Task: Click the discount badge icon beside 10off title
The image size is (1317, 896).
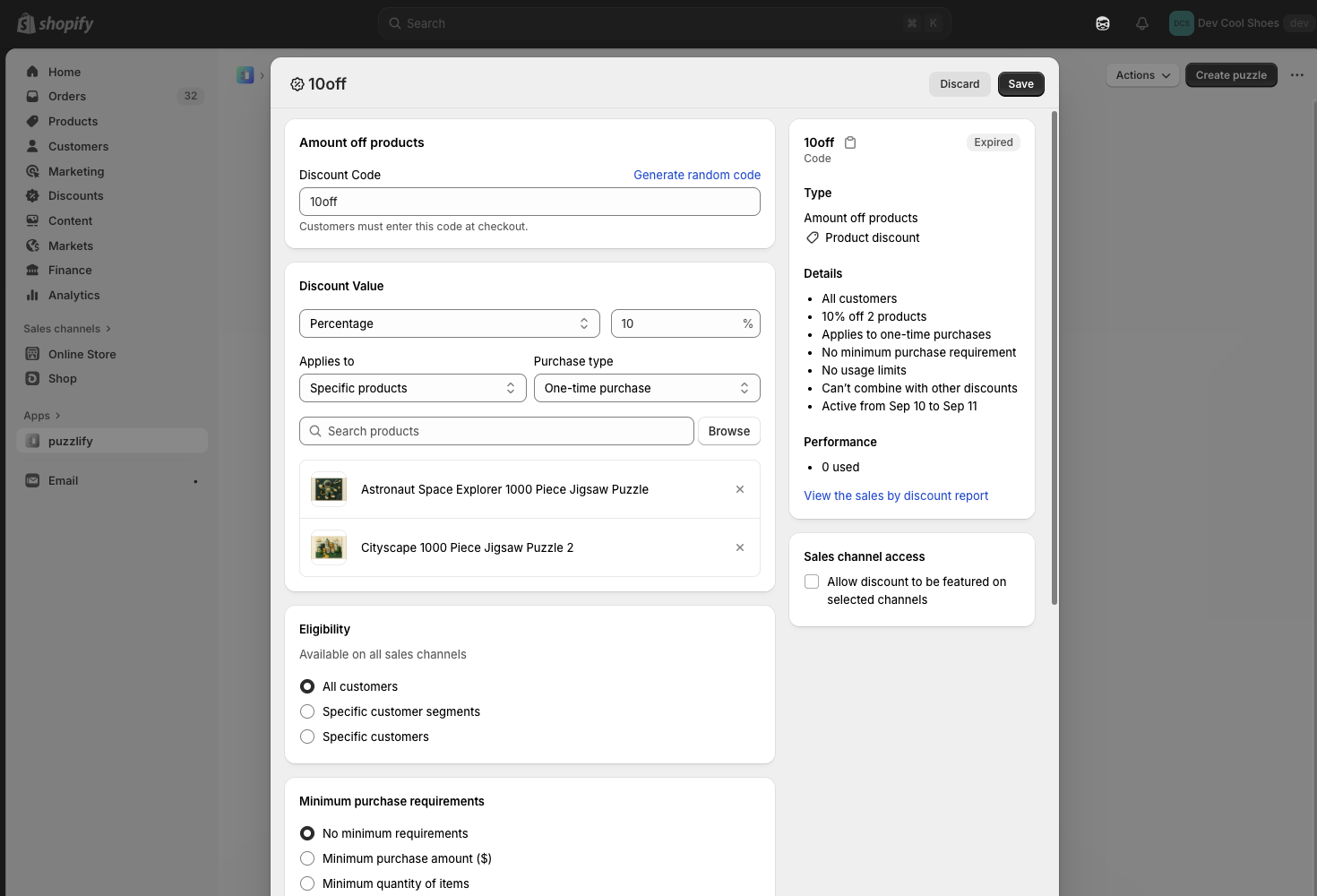Action: click(x=297, y=84)
